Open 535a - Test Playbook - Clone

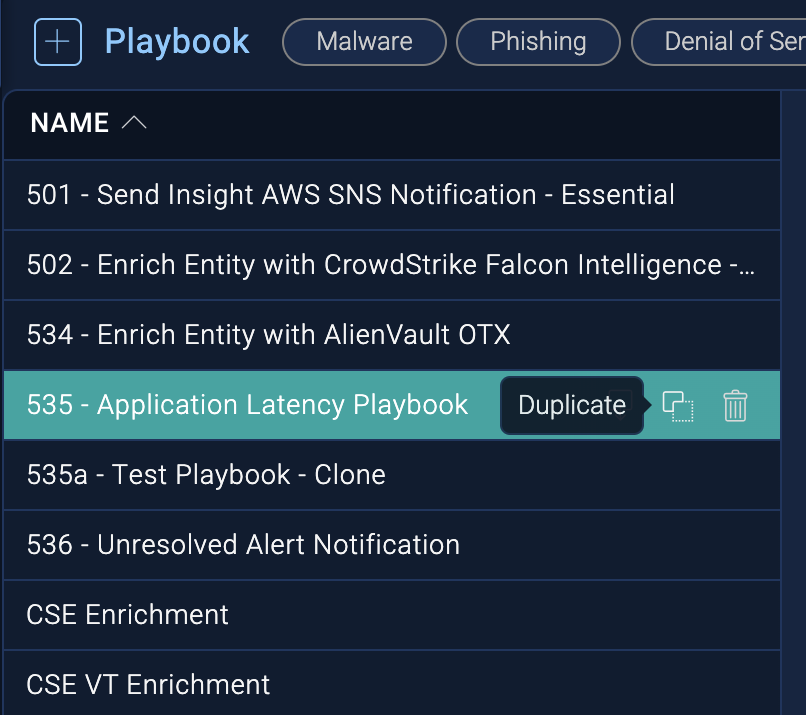pyautogui.click(x=206, y=475)
